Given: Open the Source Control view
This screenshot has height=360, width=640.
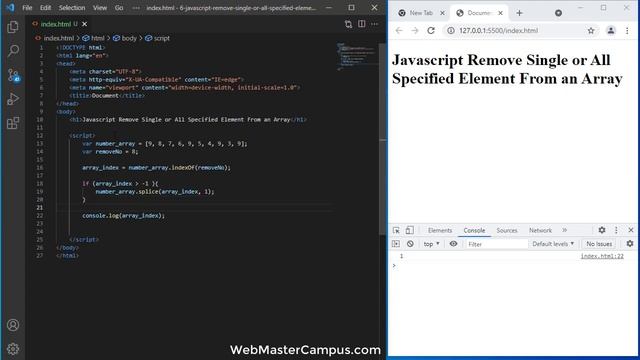Looking at the screenshot, I should coord(13,75).
